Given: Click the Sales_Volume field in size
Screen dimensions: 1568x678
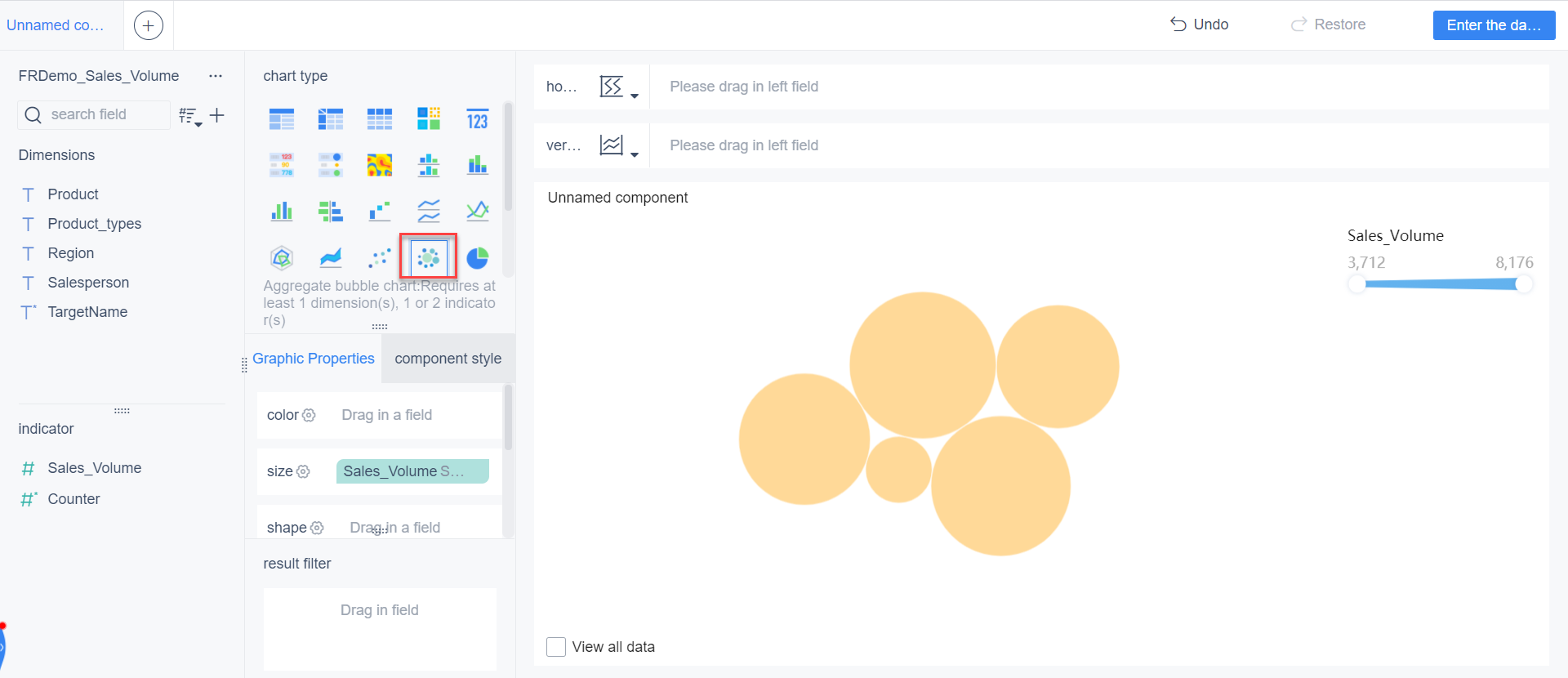Looking at the screenshot, I should 412,471.
